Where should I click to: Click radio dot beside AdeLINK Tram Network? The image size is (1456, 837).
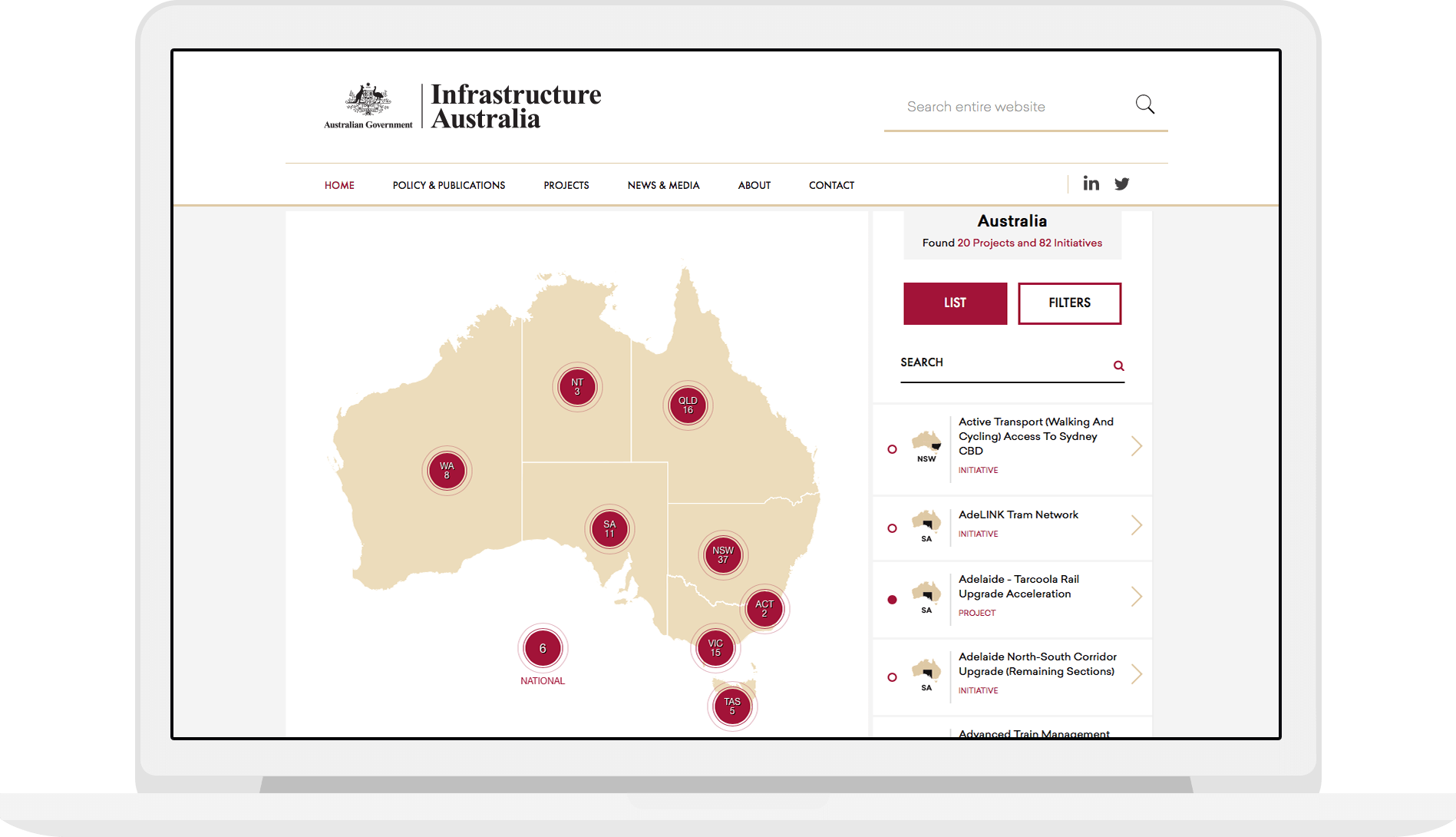(892, 528)
